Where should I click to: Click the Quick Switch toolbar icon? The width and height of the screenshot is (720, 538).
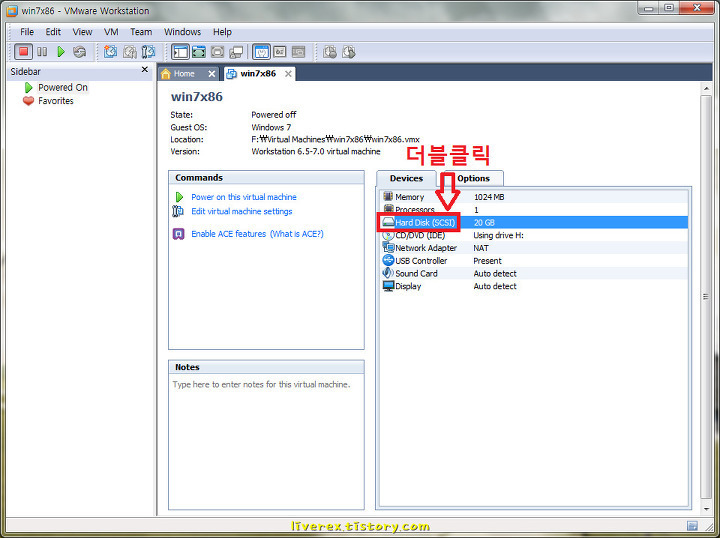click(217, 51)
